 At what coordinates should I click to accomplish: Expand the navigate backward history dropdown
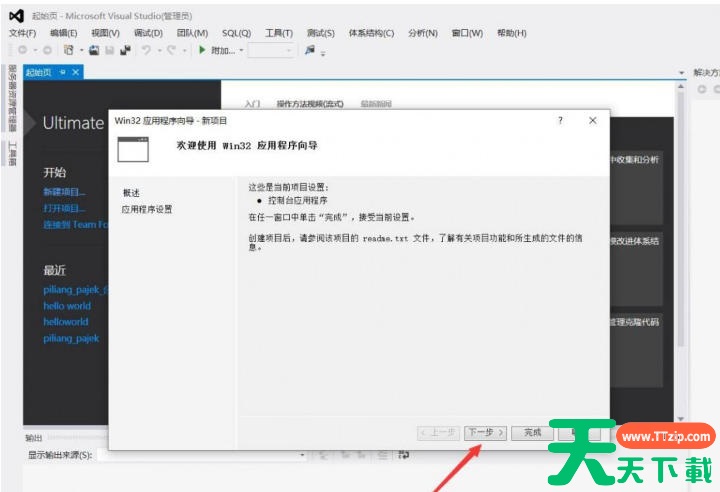point(34,50)
